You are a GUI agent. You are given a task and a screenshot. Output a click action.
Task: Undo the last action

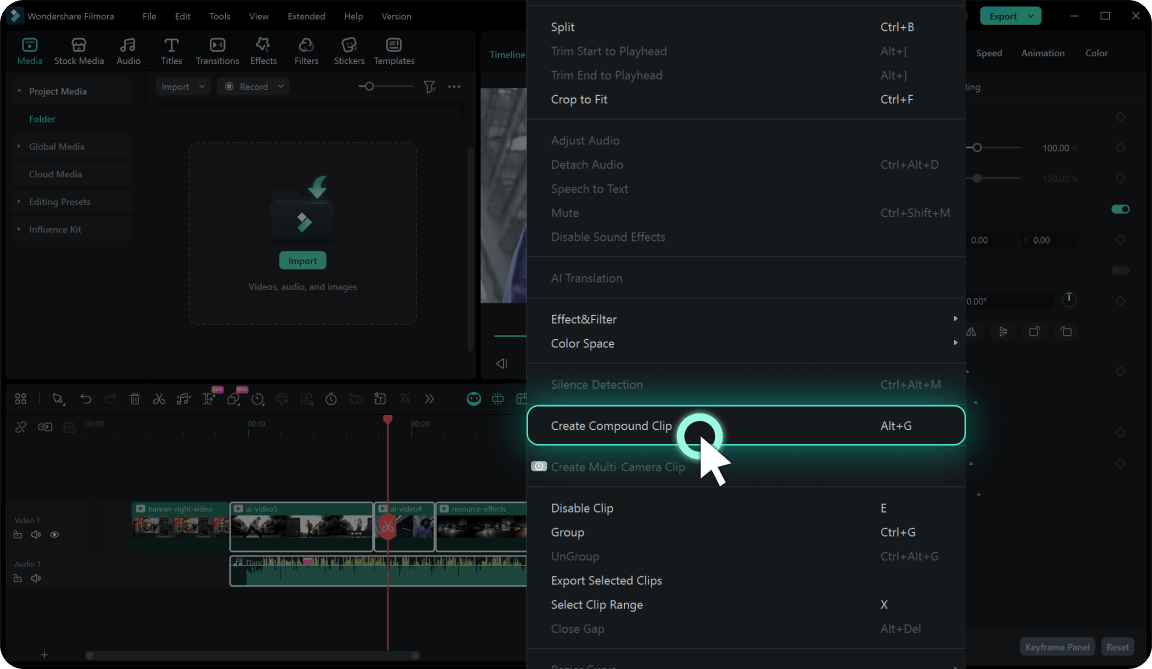(x=86, y=399)
